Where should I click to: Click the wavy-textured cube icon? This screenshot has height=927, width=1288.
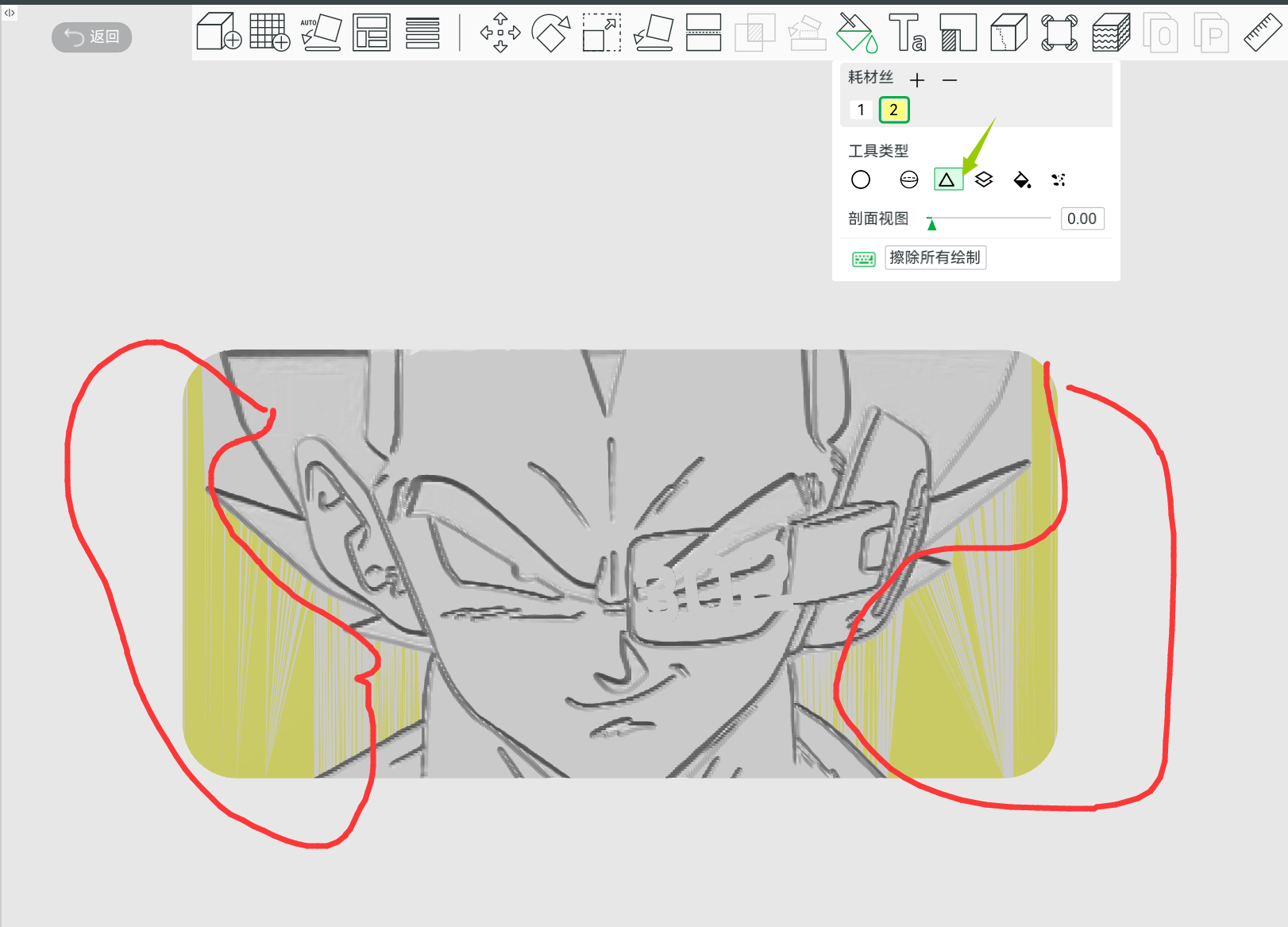1111,33
